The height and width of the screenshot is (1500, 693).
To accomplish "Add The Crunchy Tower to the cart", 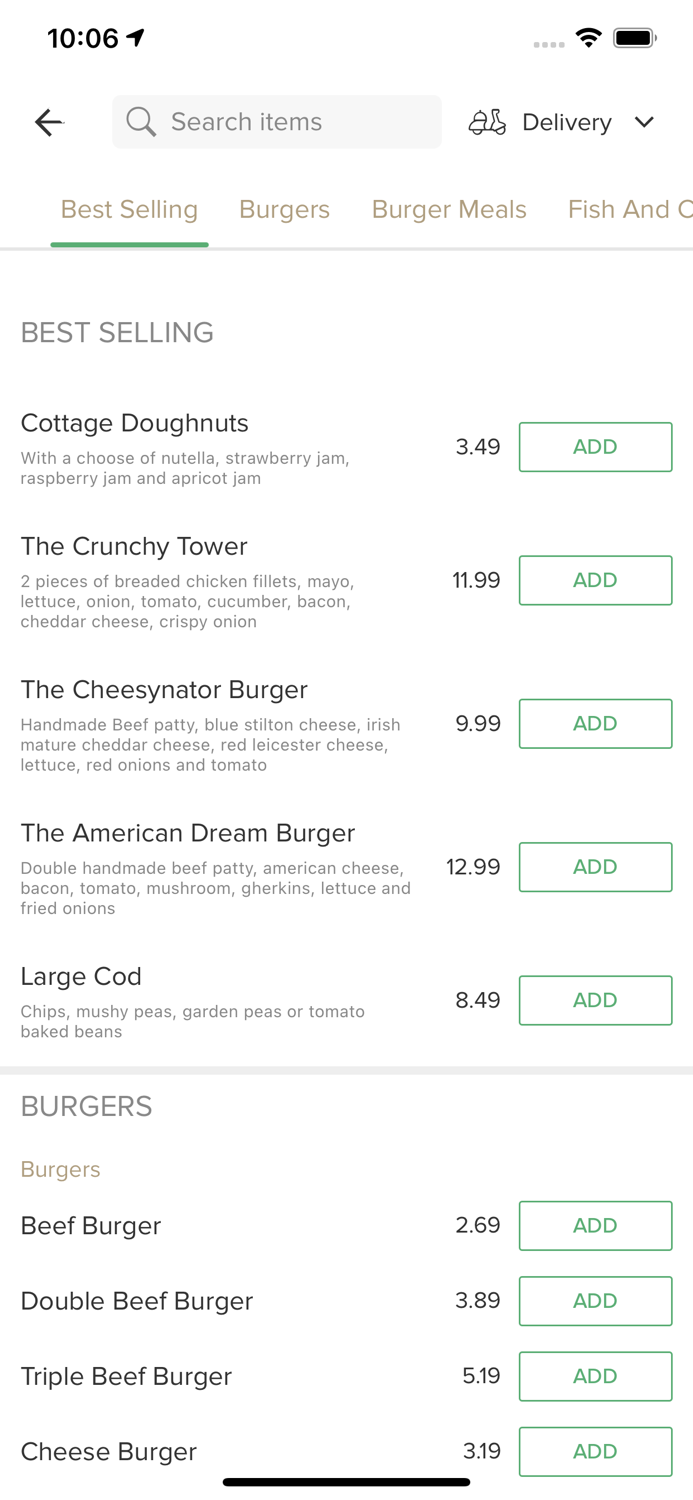I will [x=595, y=580].
